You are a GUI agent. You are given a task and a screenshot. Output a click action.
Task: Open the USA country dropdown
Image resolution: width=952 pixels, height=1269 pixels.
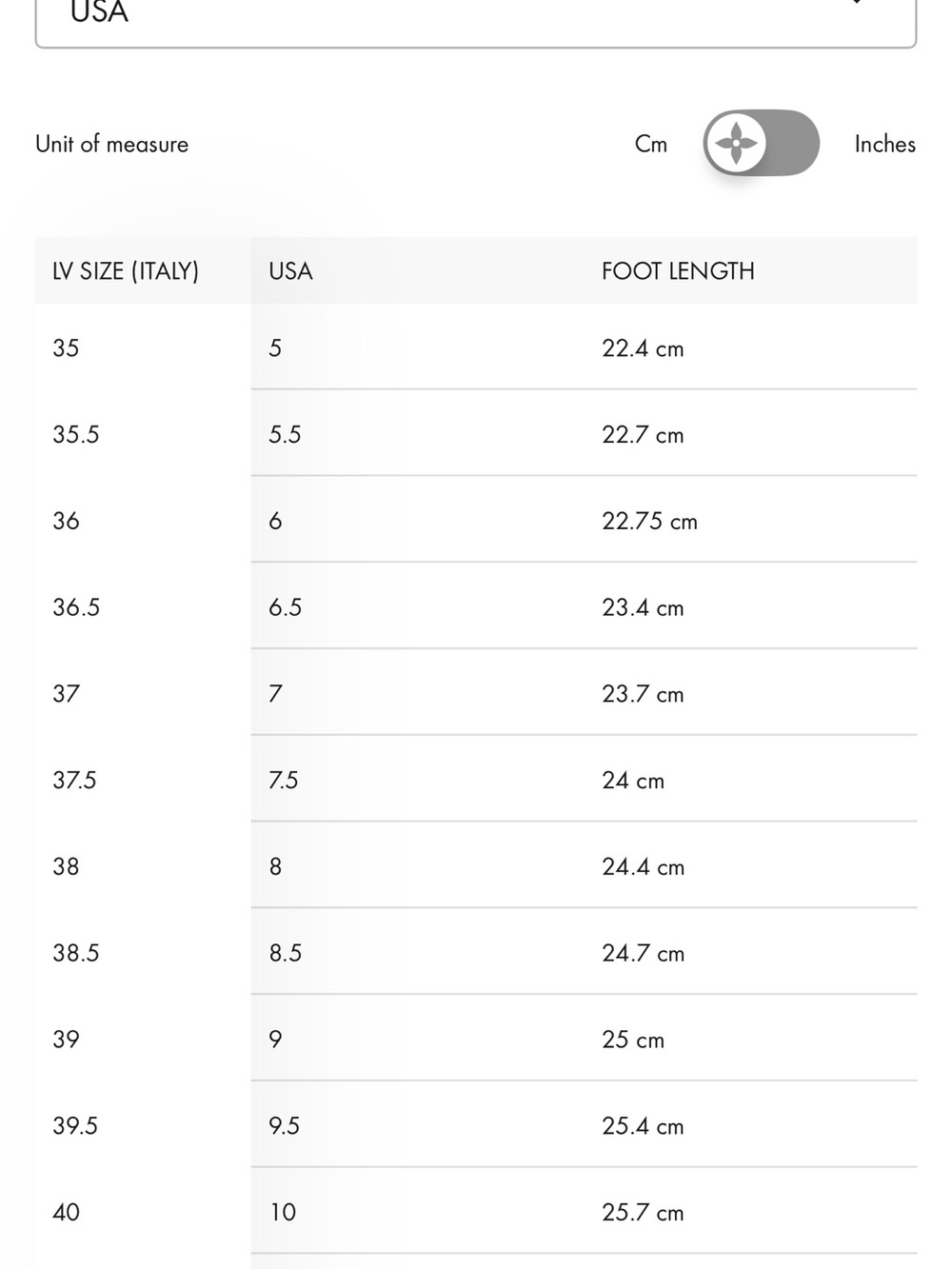(476, 17)
